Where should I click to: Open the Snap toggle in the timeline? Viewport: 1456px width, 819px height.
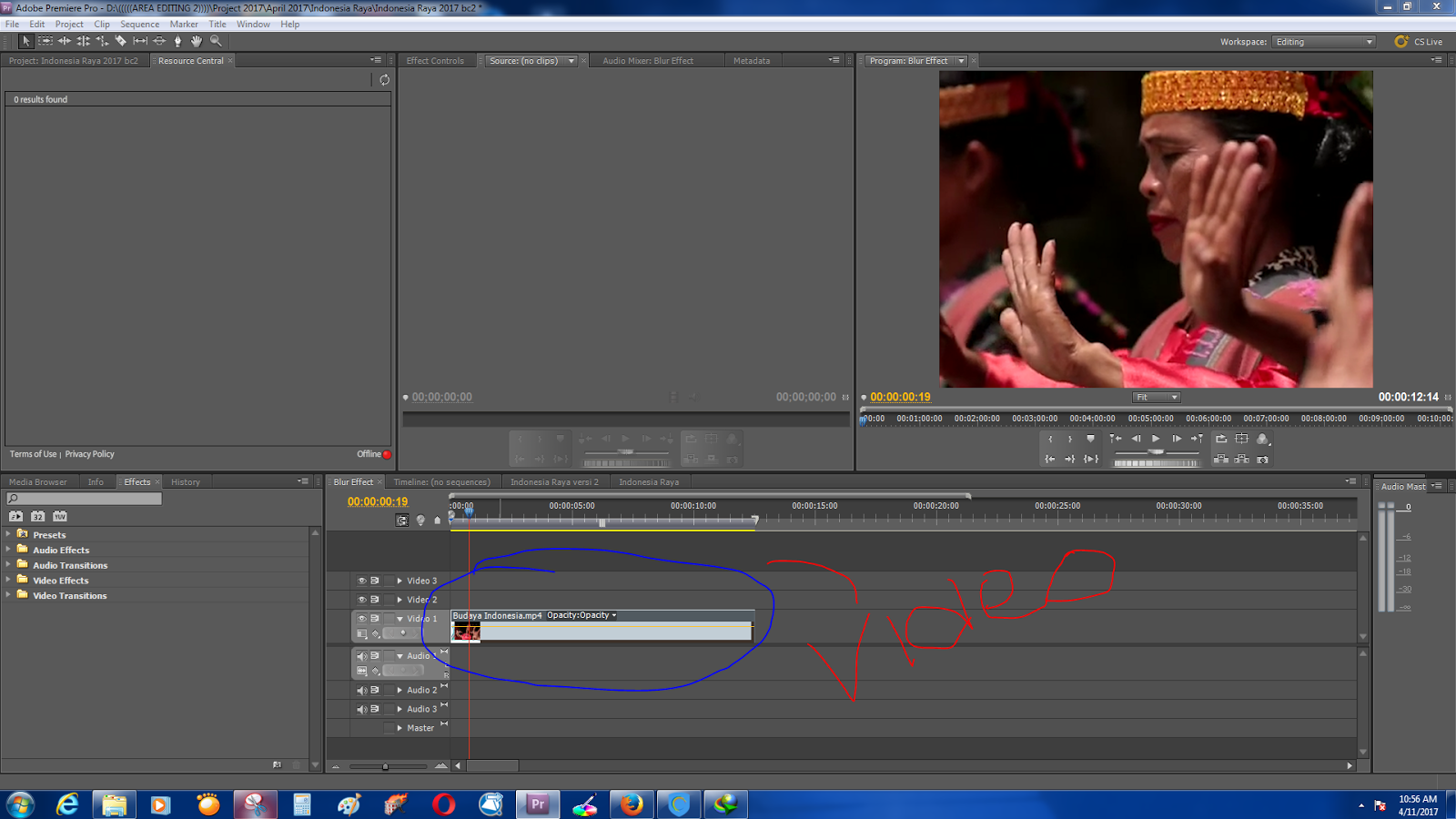point(402,520)
